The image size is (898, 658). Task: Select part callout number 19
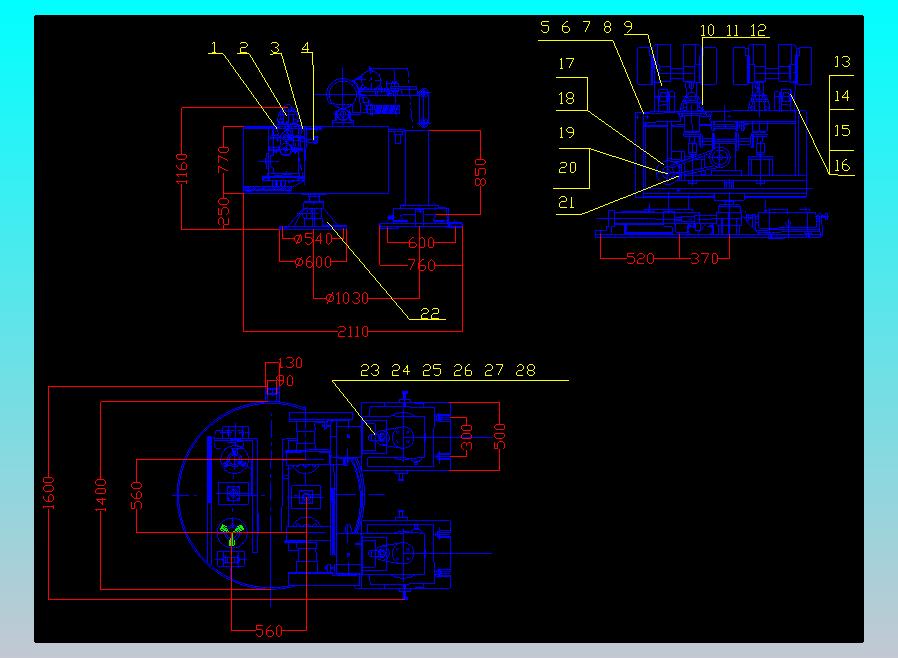[x=566, y=132]
